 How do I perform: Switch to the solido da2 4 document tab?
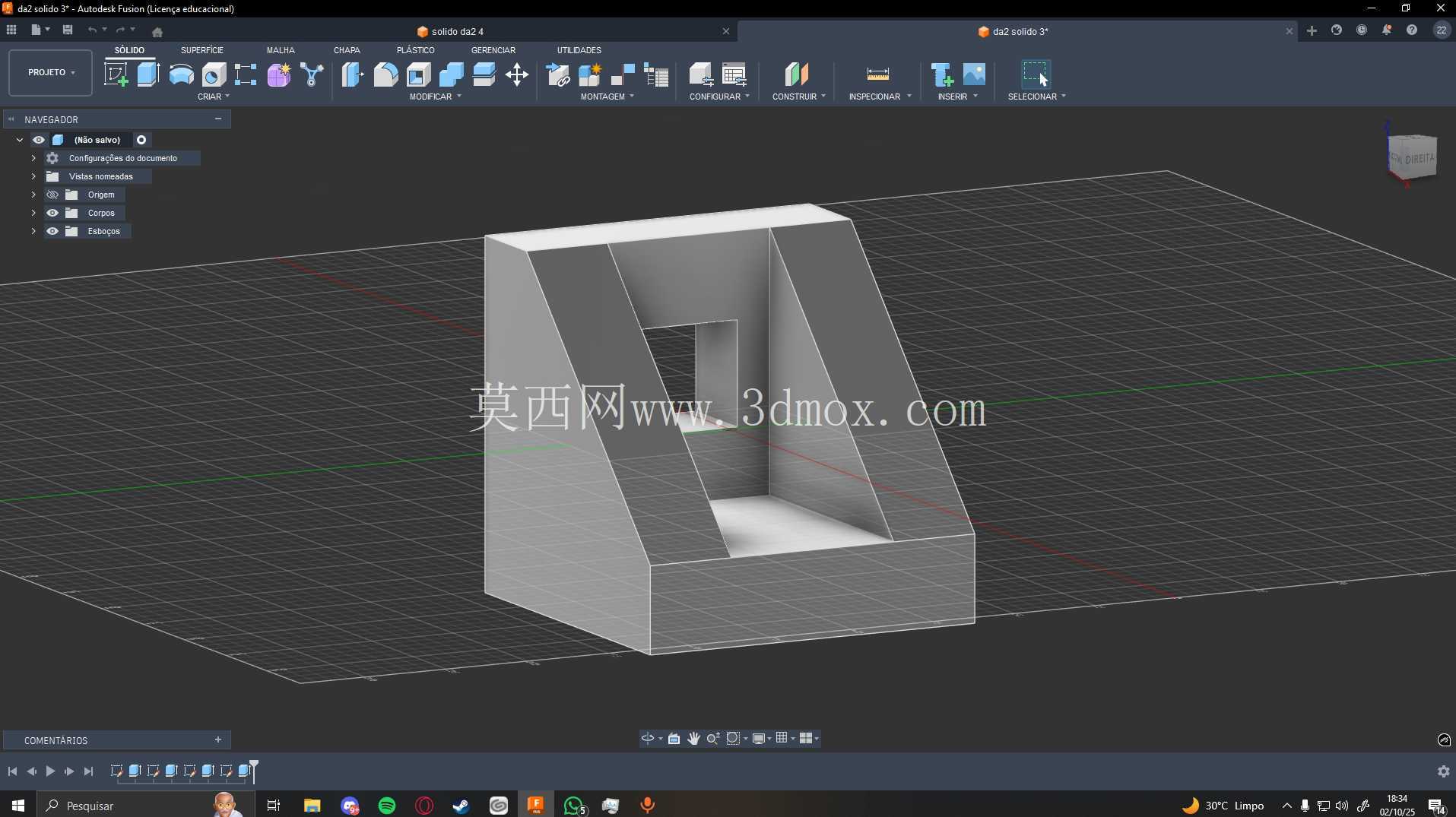(x=450, y=31)
